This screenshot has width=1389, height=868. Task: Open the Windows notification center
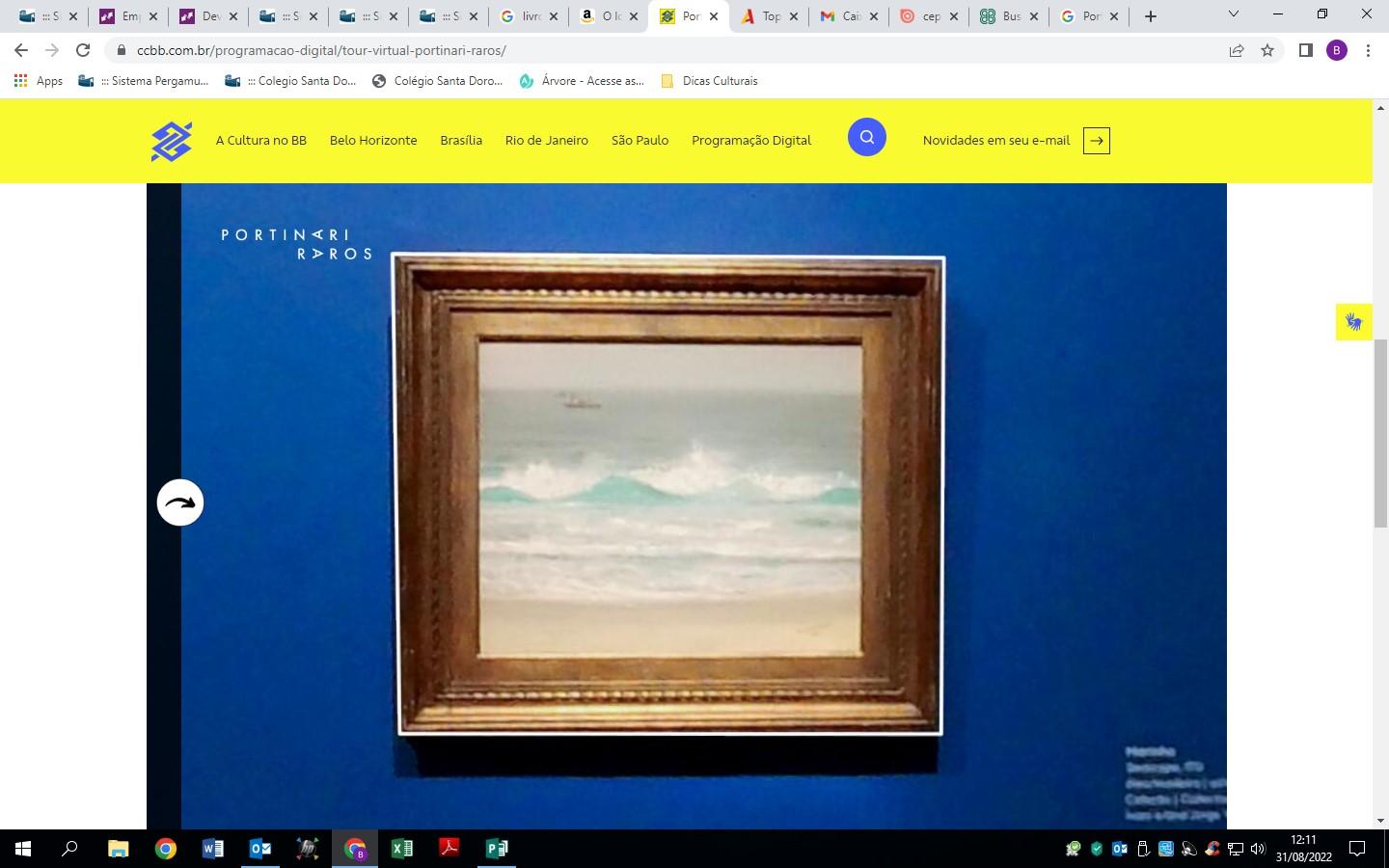[x=1357, y=849]
